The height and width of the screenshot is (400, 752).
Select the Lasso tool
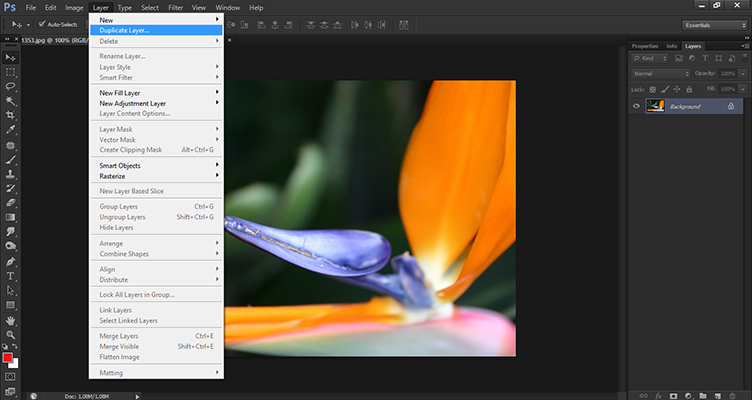(x=10, y=87)
